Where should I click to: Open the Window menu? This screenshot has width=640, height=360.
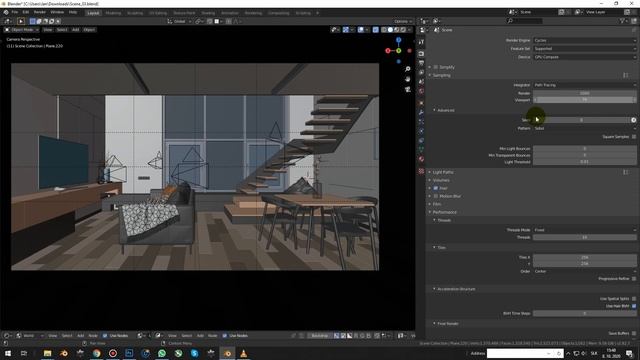click(57, 13)
